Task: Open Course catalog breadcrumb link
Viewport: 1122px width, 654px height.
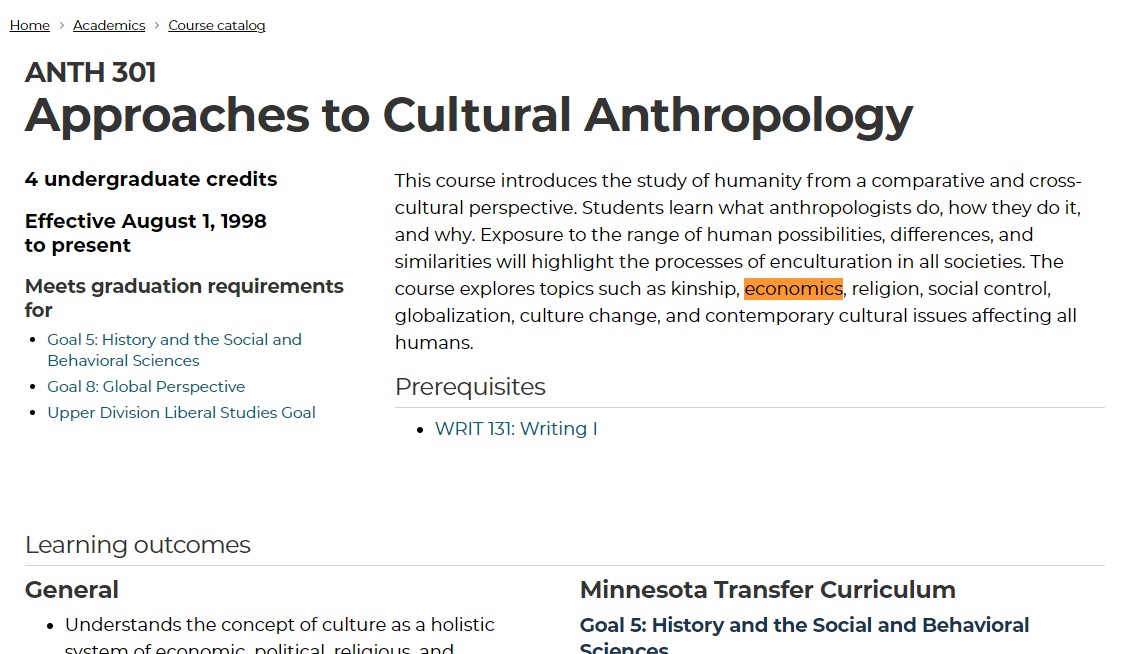Action: tap(217, 25)
